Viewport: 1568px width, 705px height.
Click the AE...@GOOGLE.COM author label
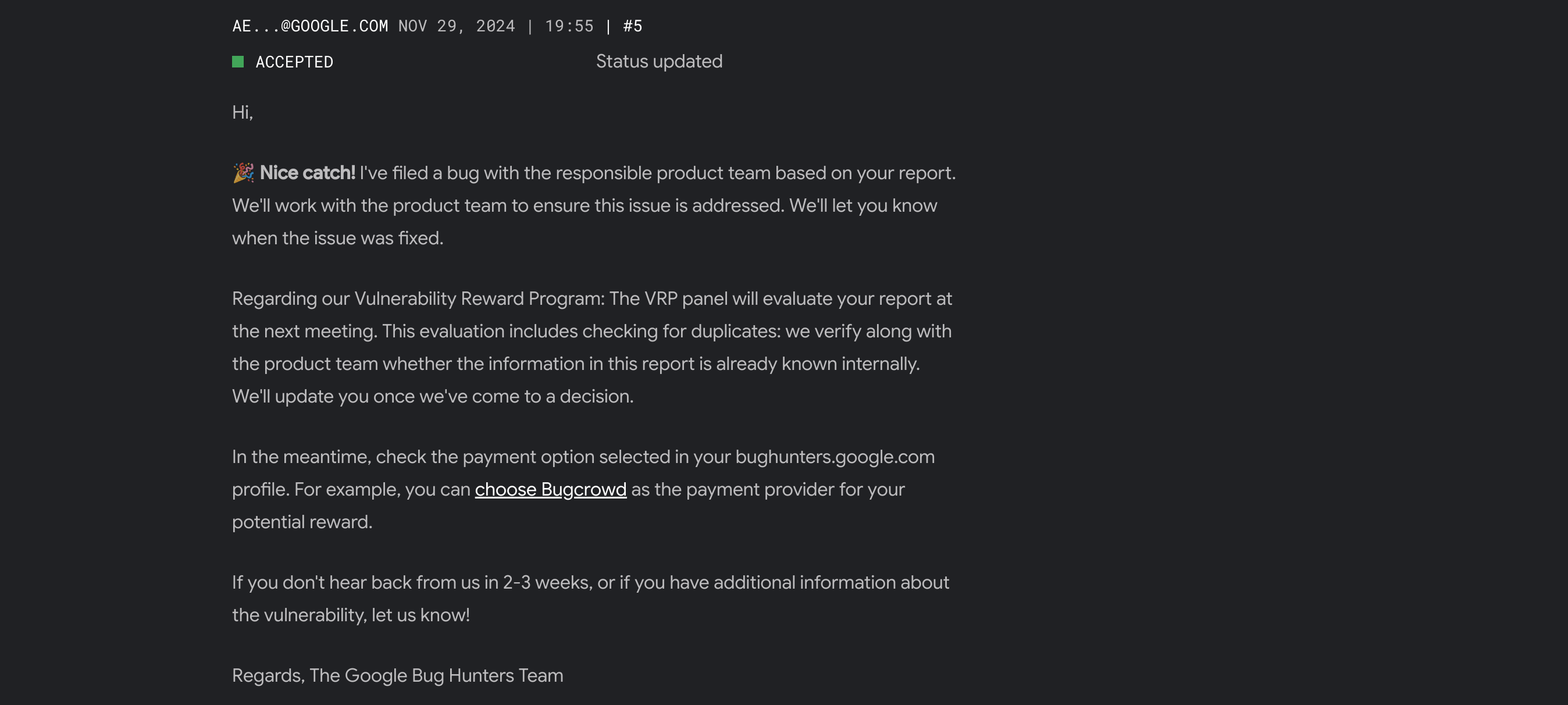(x=310, y=26)
